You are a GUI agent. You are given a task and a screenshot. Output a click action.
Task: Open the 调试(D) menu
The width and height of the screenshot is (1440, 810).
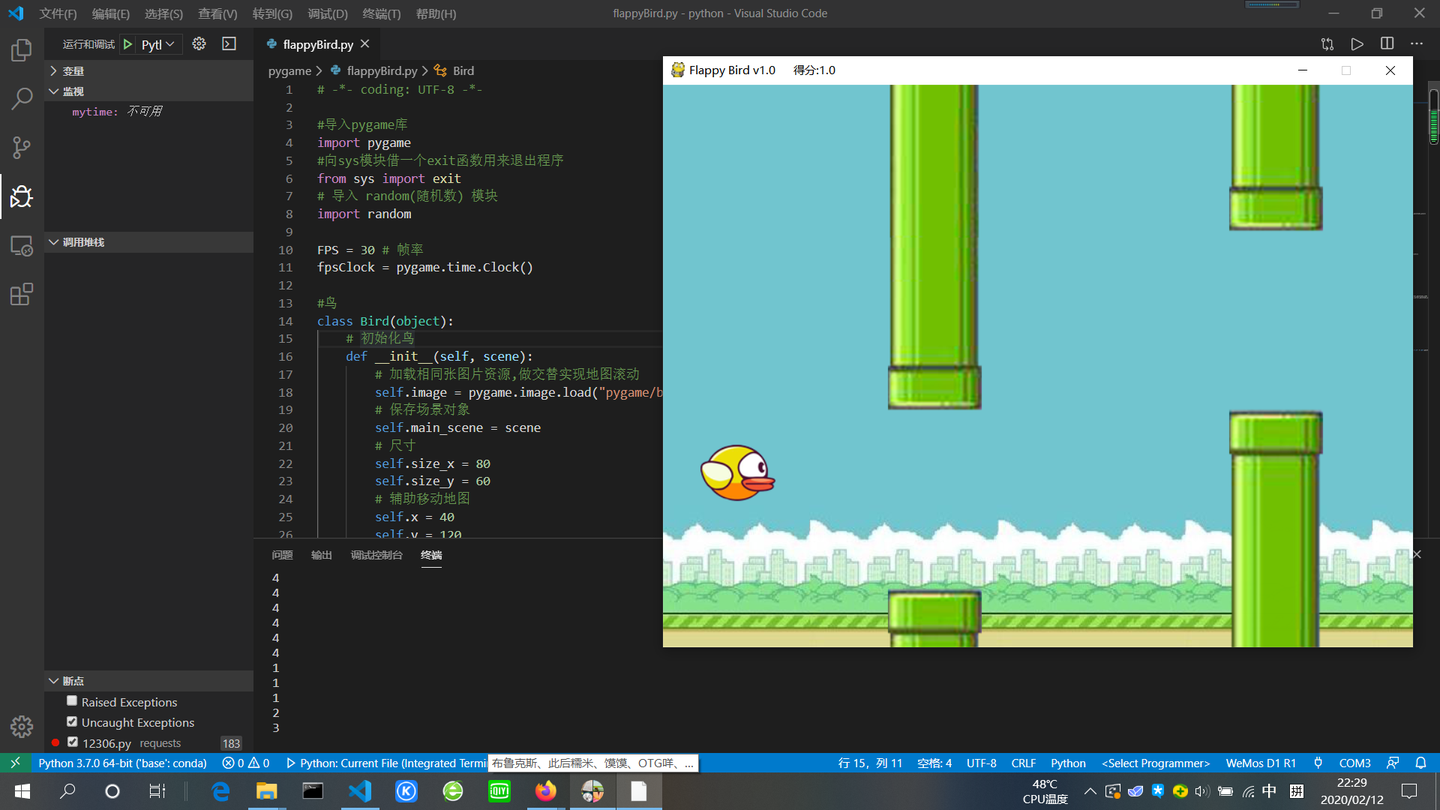[x=328, y=13]
